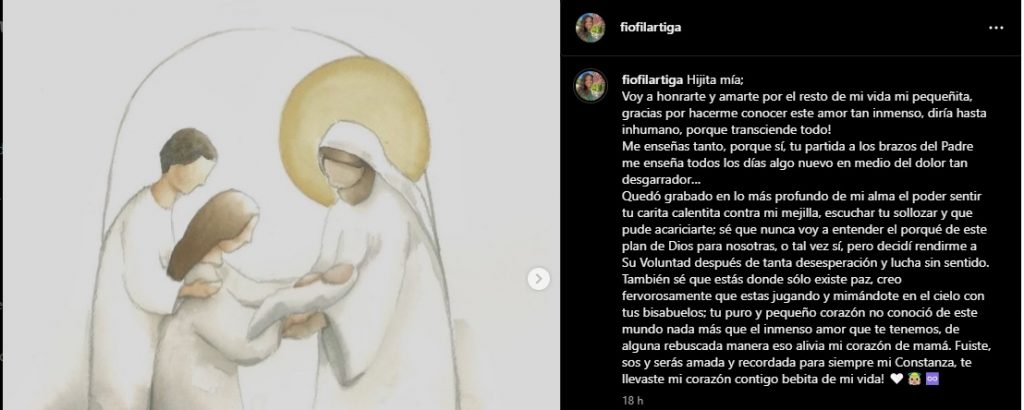Click the 18 h post timestamp
Screen dimensions: 1024x410
(x=633, y=400)
